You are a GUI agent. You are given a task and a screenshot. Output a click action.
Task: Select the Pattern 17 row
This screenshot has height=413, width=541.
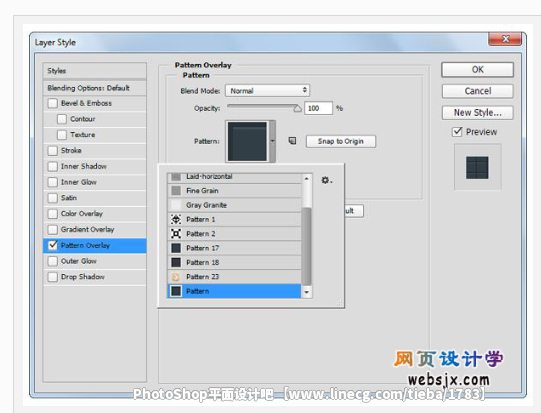coord(235,248)
